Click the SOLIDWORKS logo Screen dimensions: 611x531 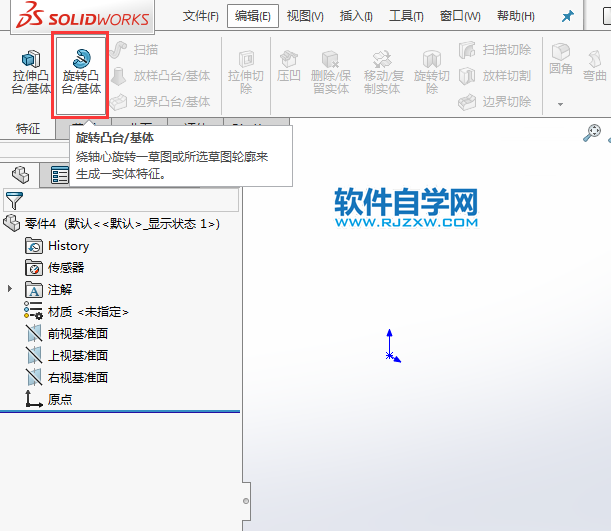pyautogui.click(x=82, y=15)
